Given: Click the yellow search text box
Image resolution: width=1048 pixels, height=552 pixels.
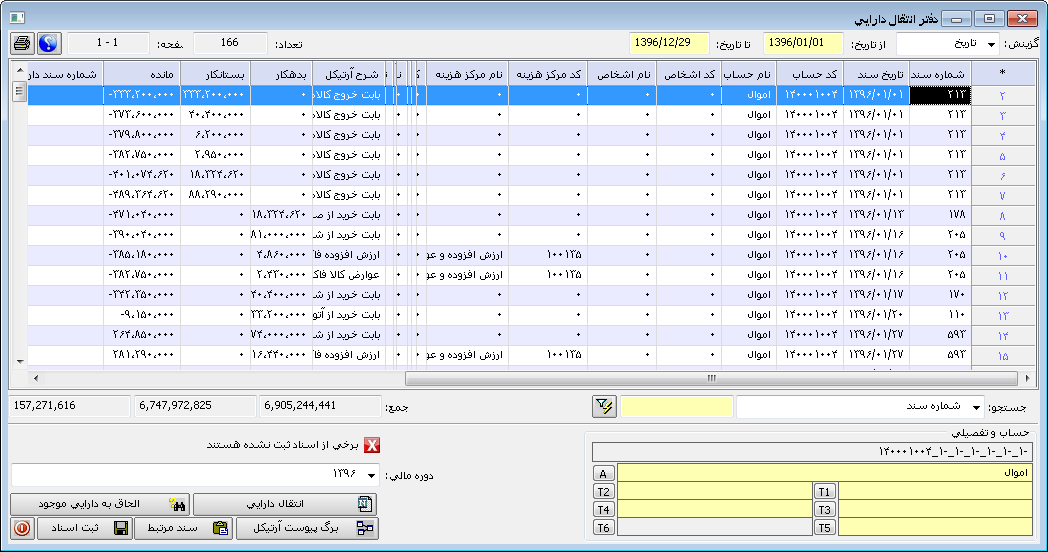Looking at the screenshot, I should pyautogui.click(x=676, y=406).
